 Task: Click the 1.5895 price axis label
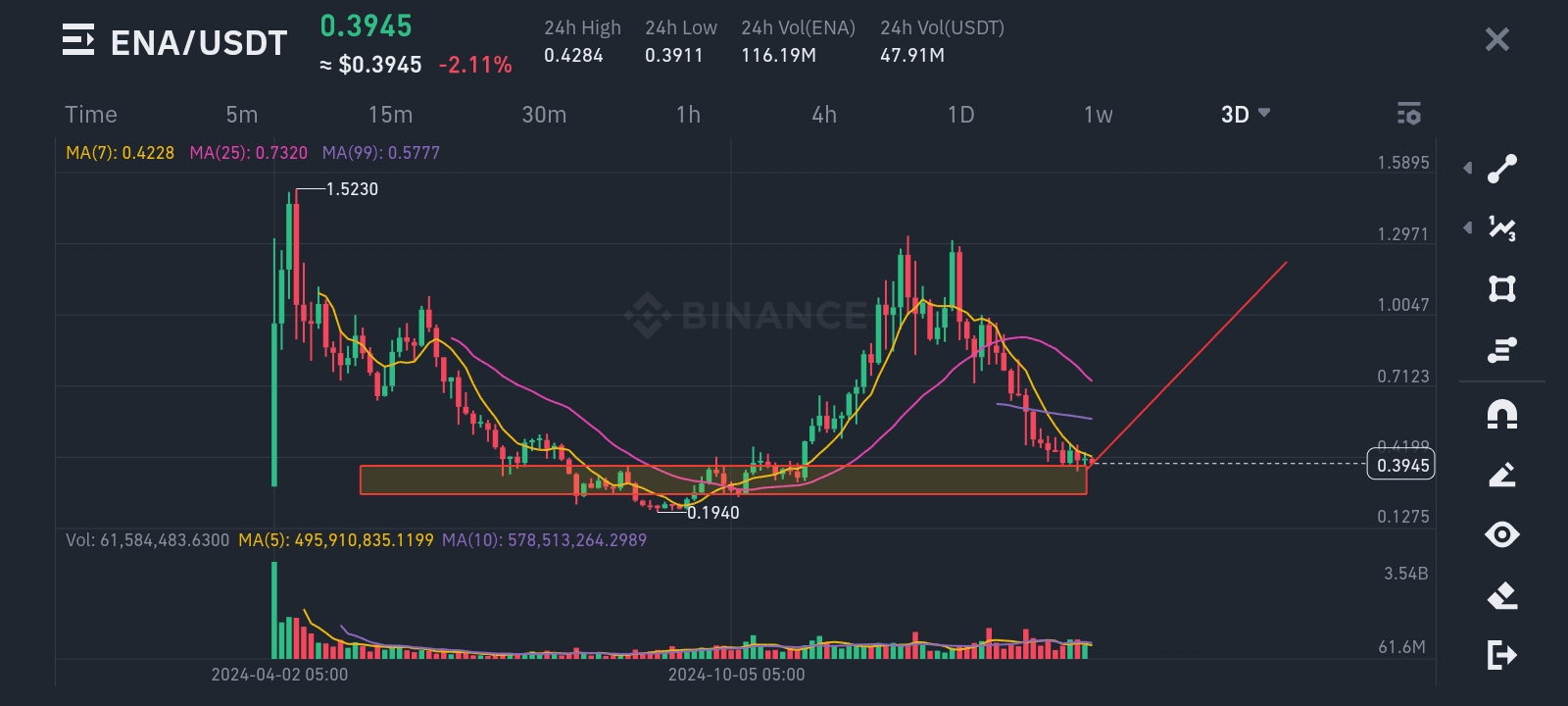click(1403, 163)
